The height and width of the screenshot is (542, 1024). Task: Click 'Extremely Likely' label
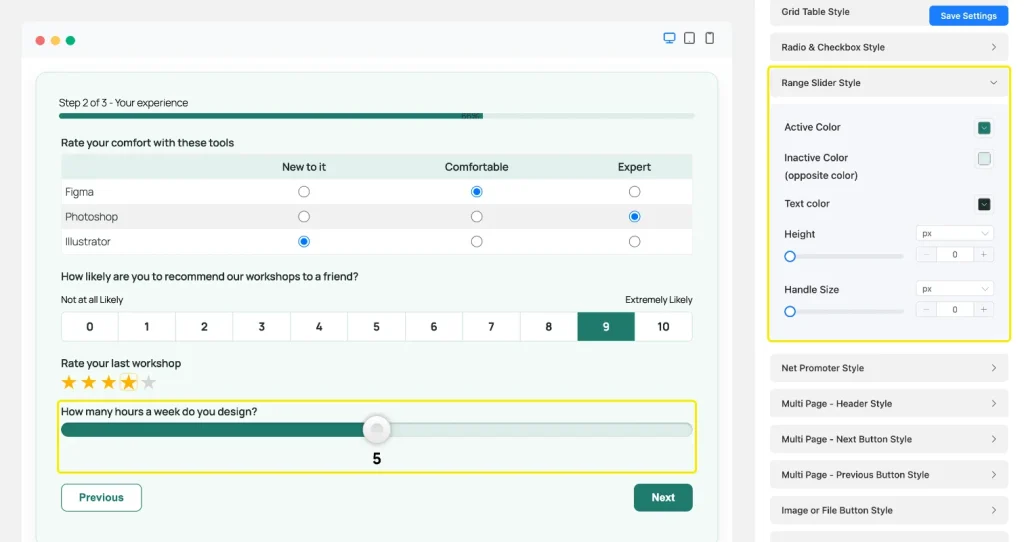coord(658,300)
